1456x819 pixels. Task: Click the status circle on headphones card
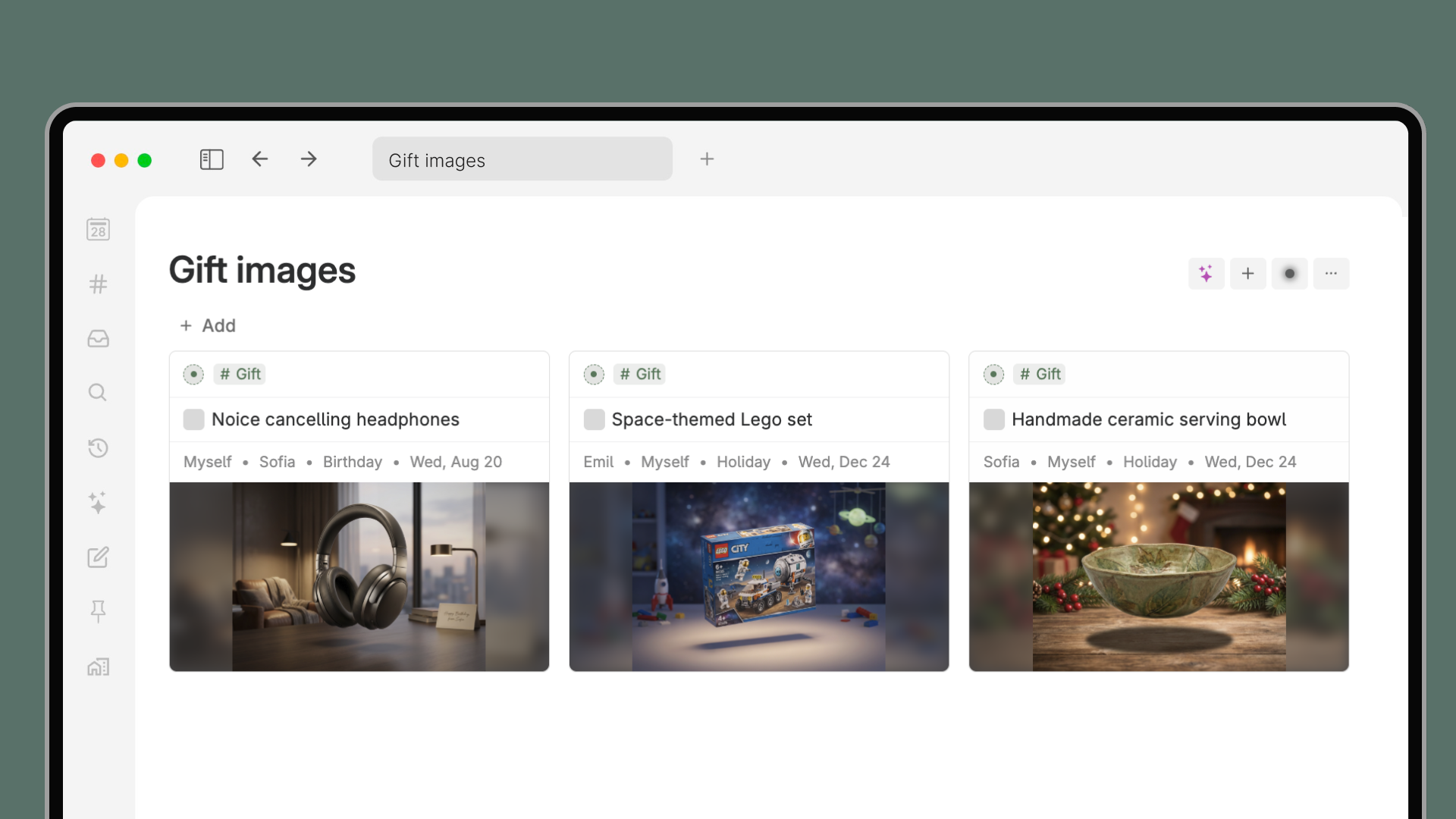tap(194, 374)
